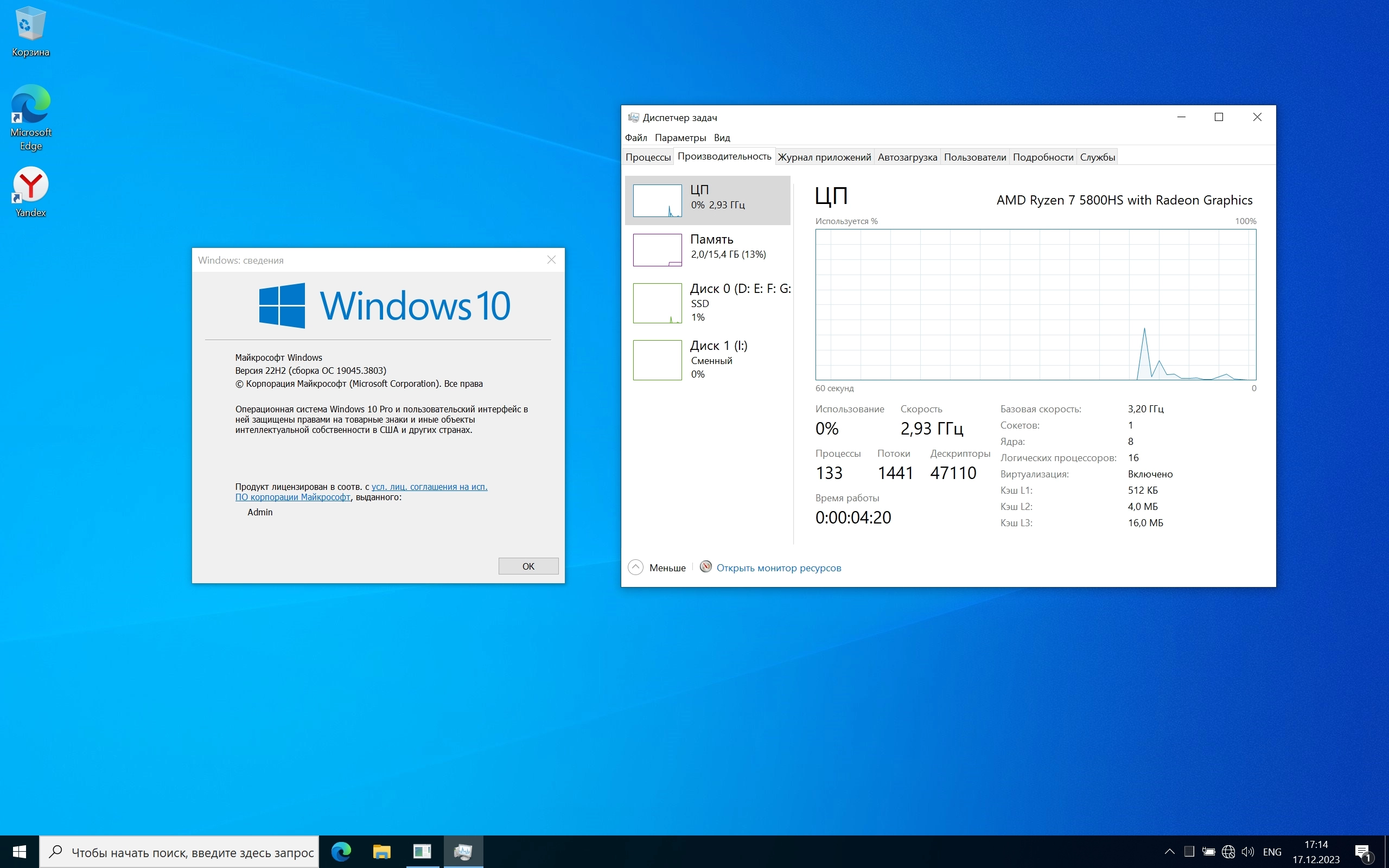The image size is (1389, 868).
Task: Open the Файл menu
Action: (x=635, y=138)
